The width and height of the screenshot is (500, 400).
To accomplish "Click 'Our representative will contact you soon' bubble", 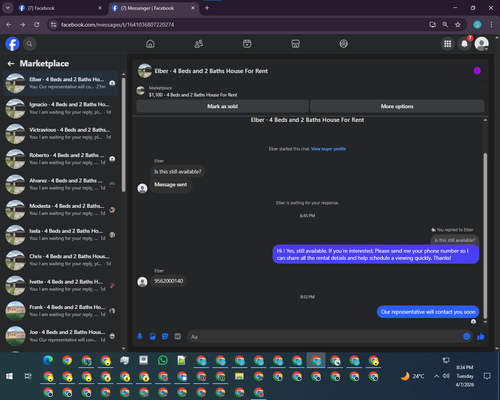I will [428, 312].
